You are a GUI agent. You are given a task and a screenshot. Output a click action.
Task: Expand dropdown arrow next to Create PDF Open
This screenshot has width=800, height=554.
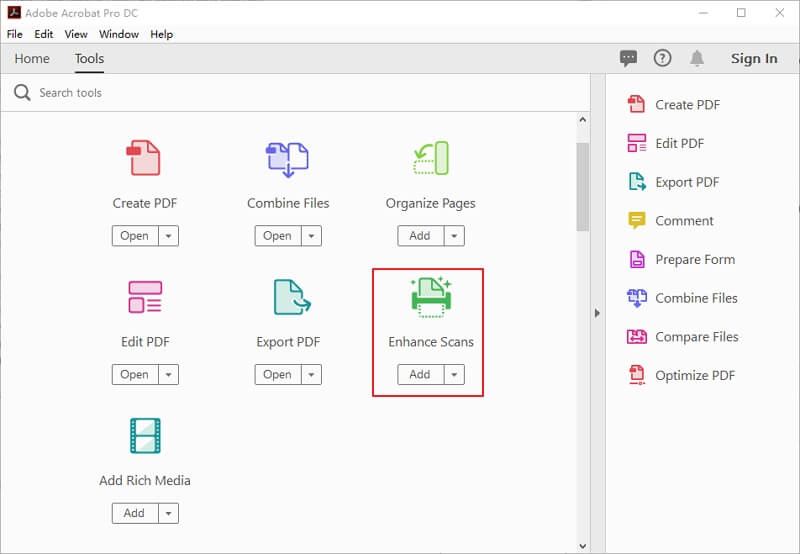(x=168, y=236)
